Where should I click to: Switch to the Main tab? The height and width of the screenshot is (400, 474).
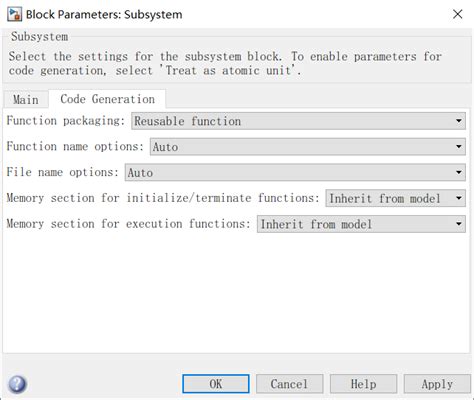pyautogui.click(x=26, y=99)
